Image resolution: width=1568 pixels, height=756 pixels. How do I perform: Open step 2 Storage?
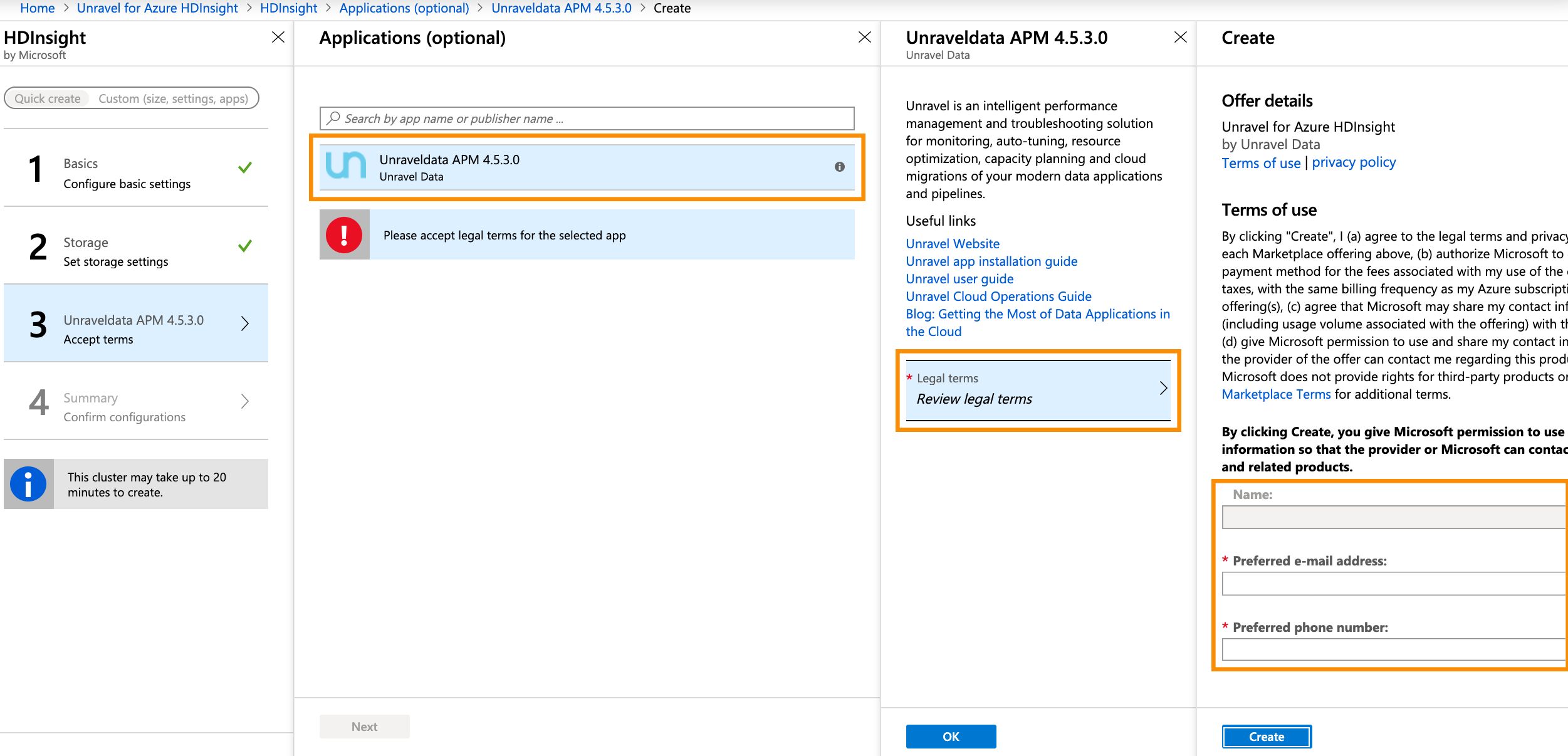point(136,246)
